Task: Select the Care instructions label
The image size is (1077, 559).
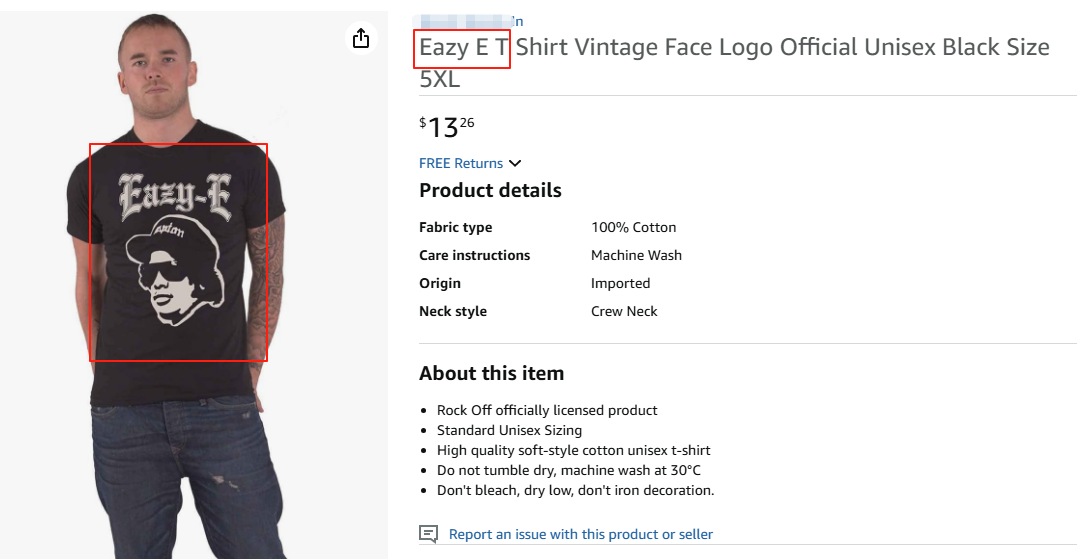Action: coord(474,255)
